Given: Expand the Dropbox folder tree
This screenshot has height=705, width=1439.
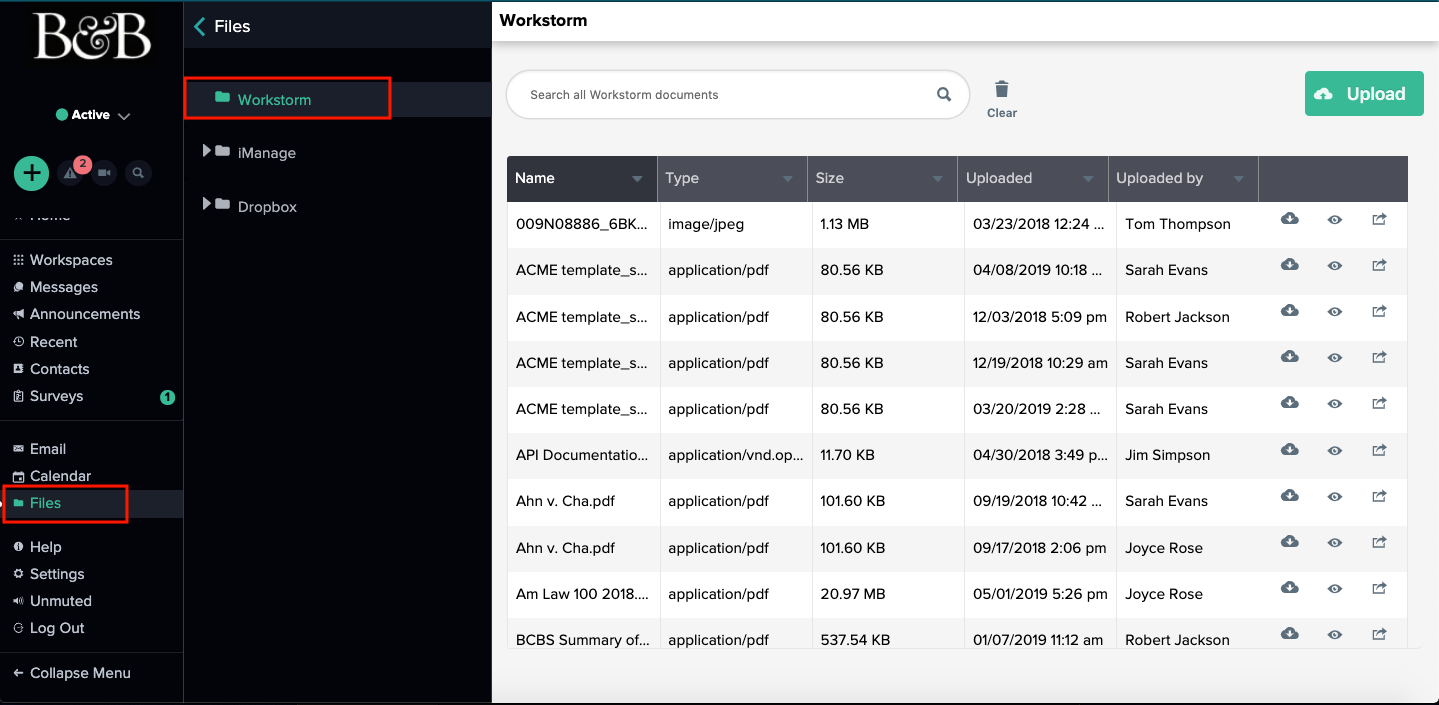Looking at the screenshot, I should coord(207,204).
